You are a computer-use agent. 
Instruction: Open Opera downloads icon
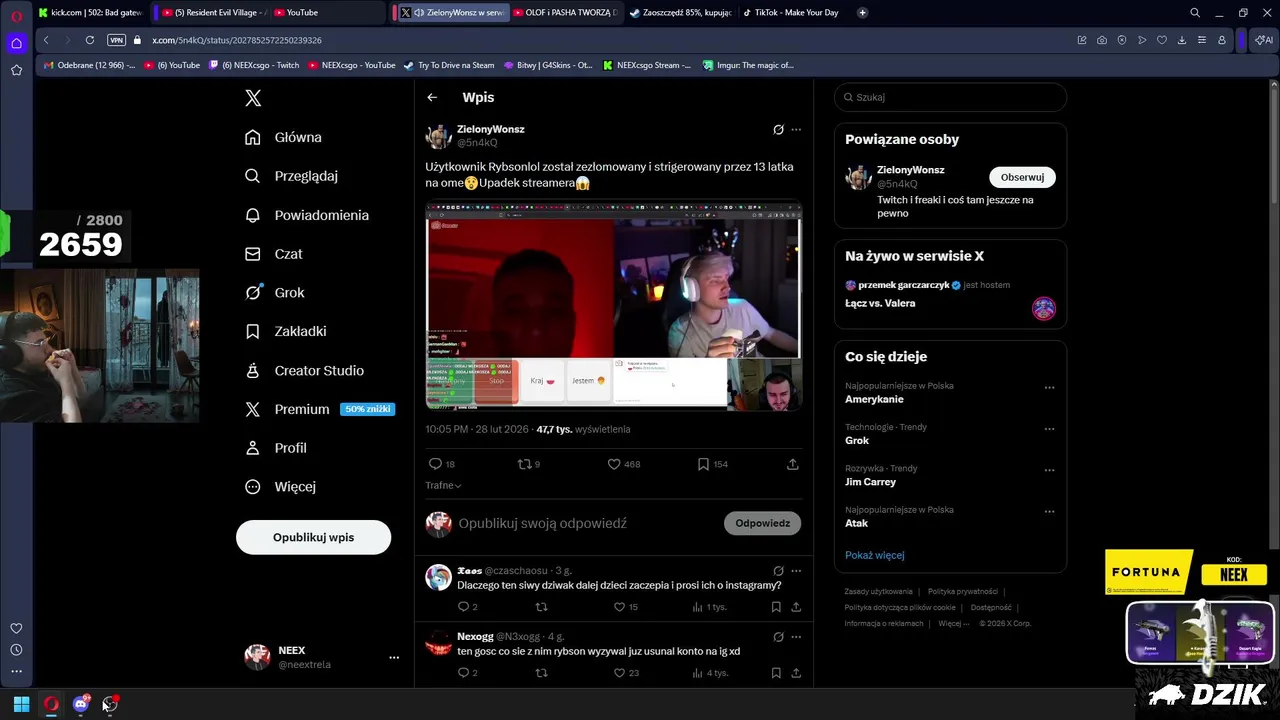click(1182, 40)
